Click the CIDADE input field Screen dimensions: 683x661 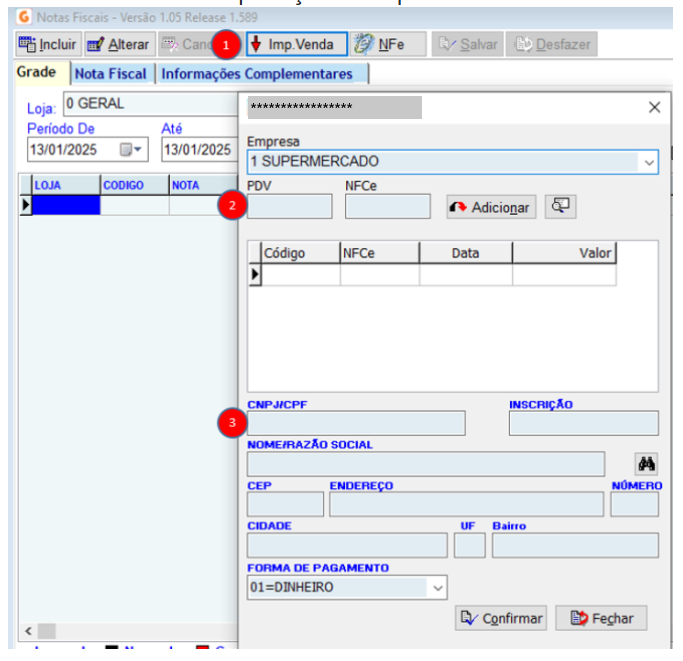(x=347, y=546)
